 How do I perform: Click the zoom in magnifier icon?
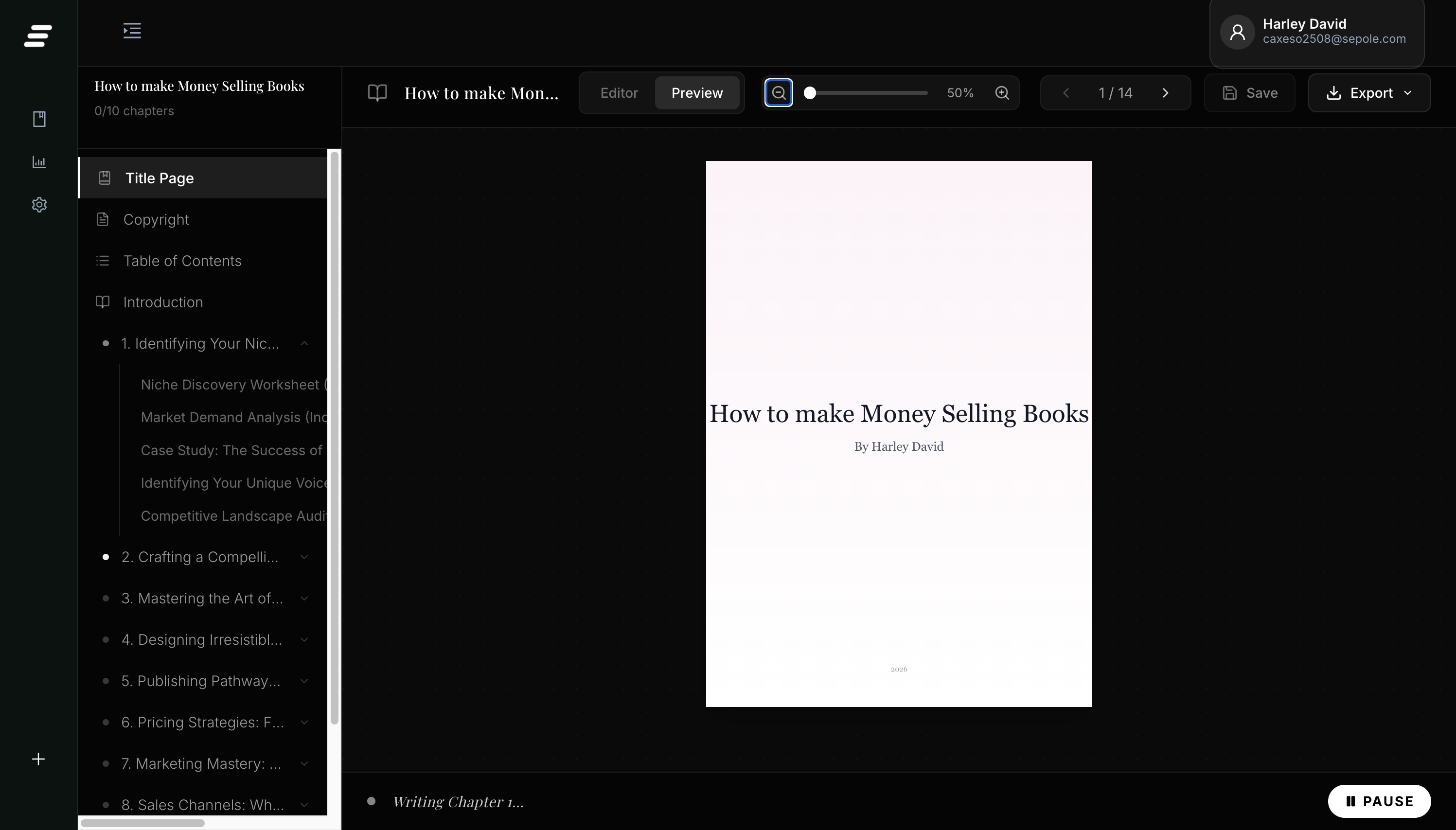click(1002, 93)
